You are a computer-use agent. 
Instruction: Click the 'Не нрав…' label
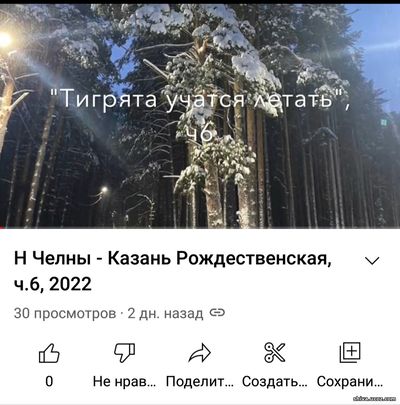pos(124,381)
